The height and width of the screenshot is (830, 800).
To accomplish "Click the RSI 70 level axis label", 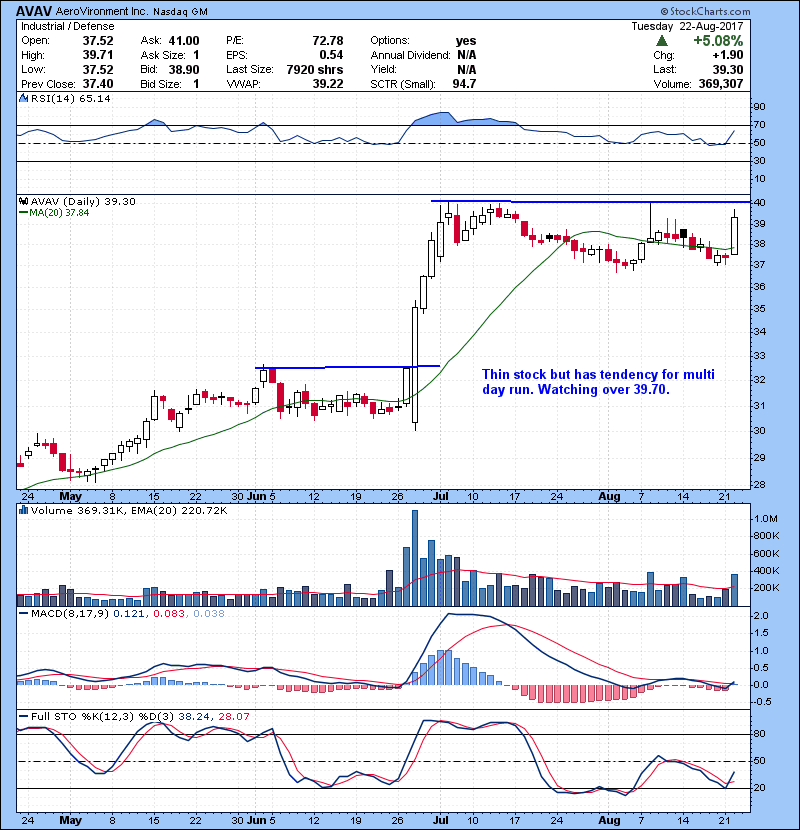I will (x=759, y=125).
